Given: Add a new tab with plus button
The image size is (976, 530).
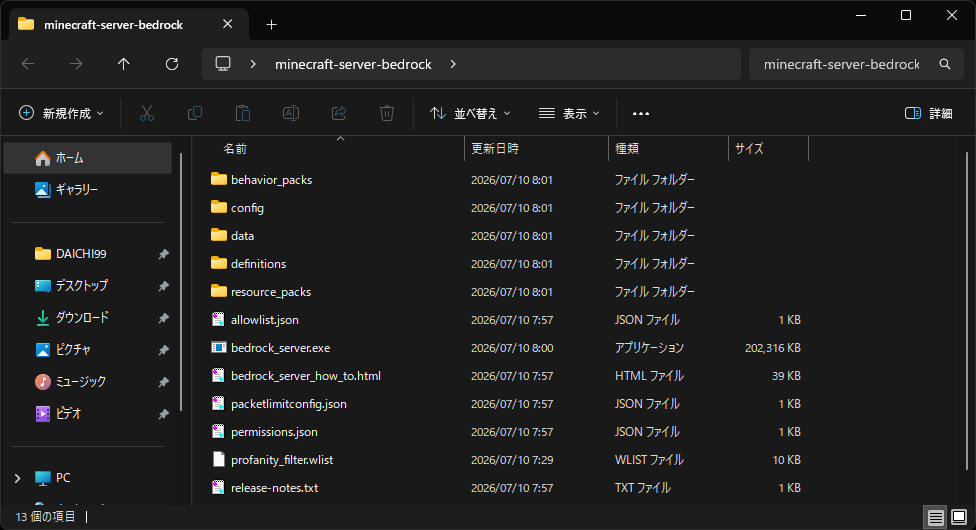Looking at the screenshot, I should coord(271,24).
